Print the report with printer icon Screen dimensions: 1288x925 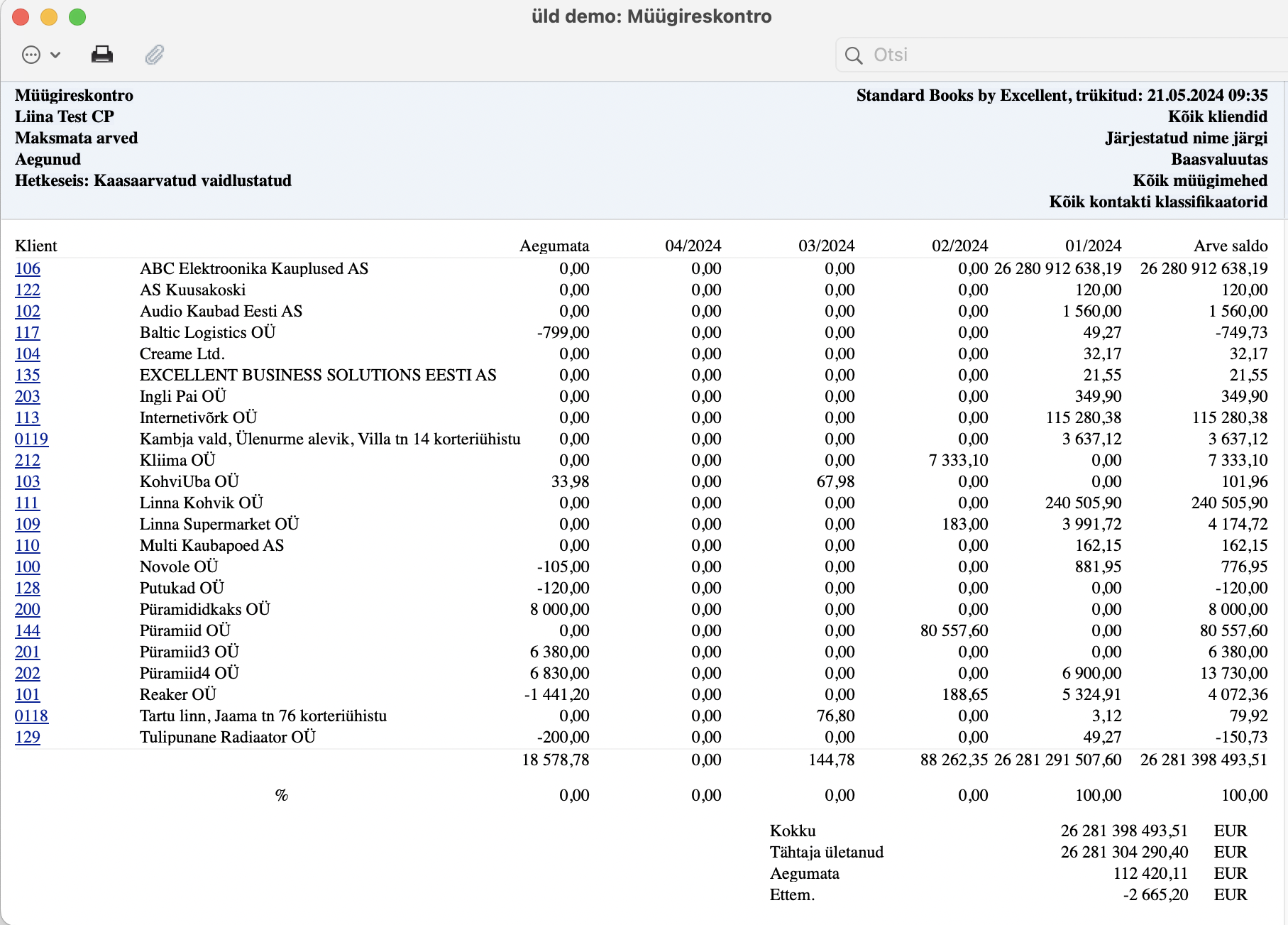[x=102, y=55]
